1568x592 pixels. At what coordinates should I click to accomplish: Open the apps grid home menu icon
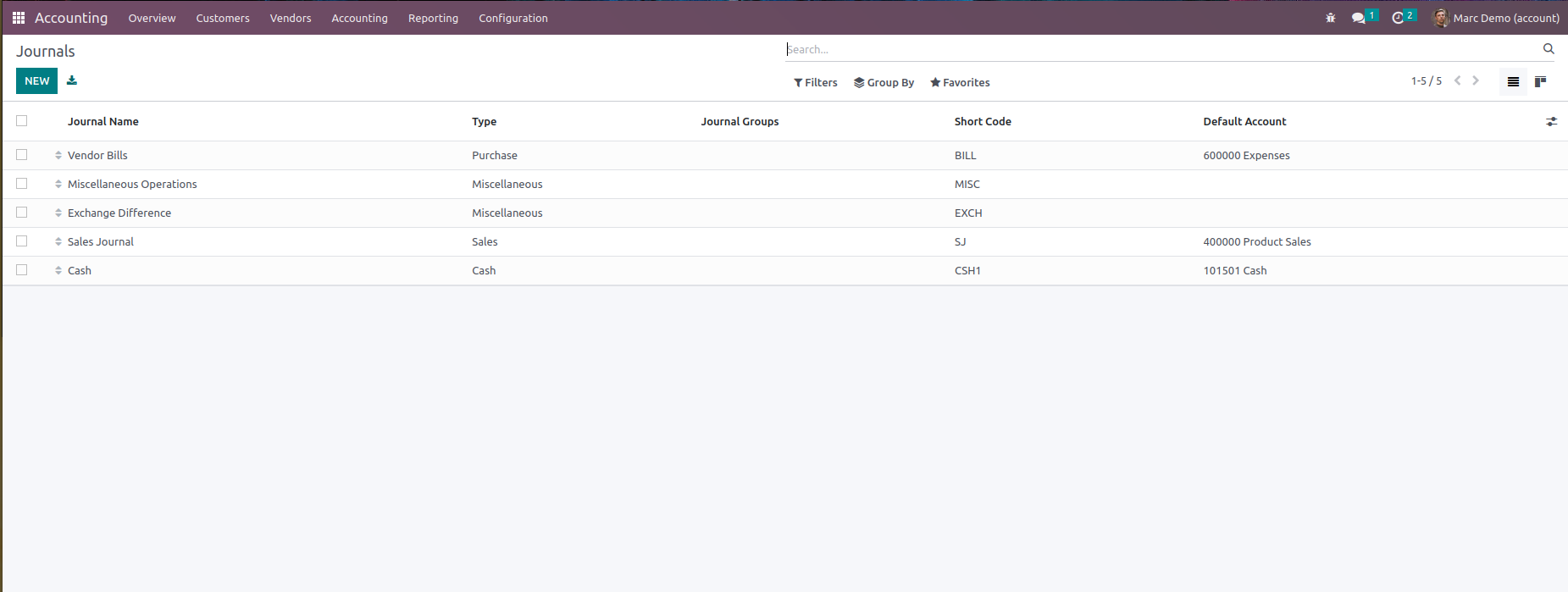[x=19, y=18]
